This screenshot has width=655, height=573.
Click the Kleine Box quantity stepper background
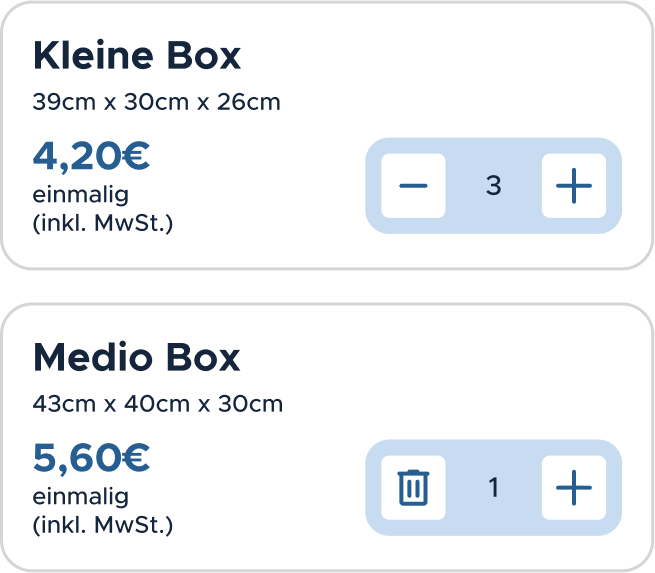click(x=493, y=226)
